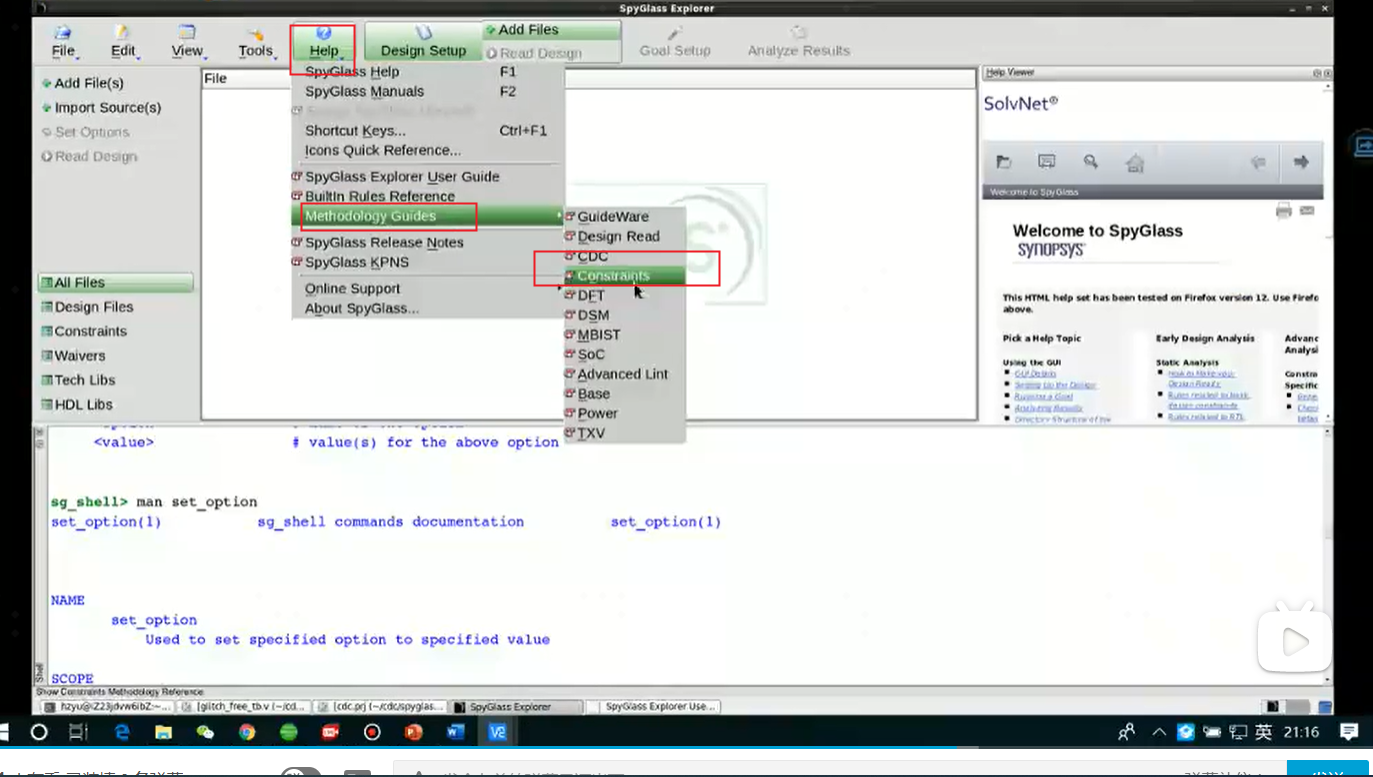Open BuiltIn Rules Reference entry

coord(428,196)
